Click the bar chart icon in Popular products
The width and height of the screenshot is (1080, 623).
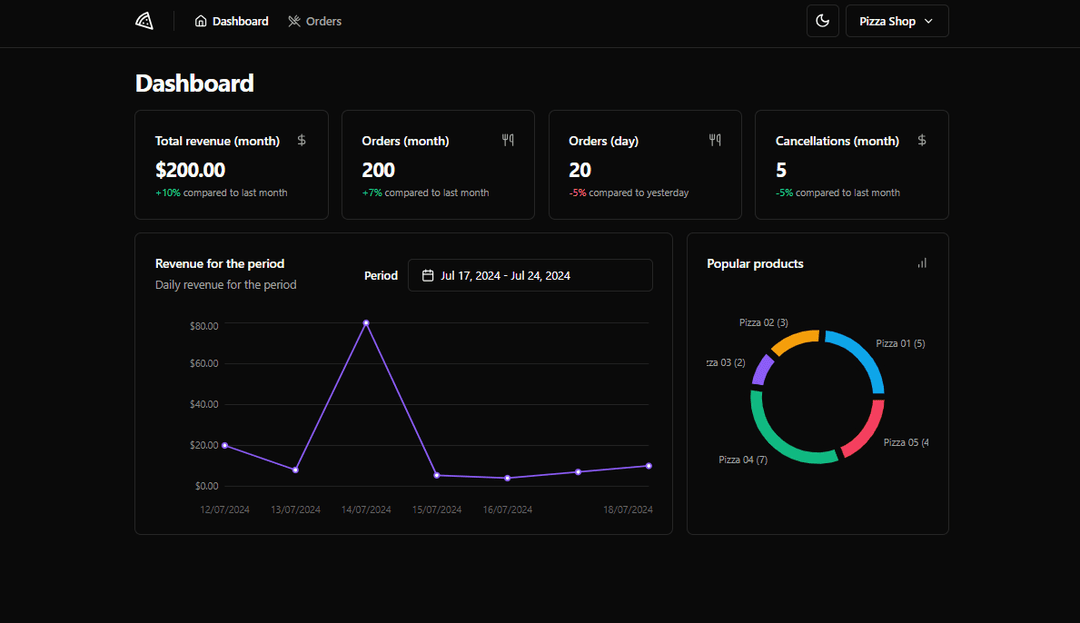click(922, 263)
